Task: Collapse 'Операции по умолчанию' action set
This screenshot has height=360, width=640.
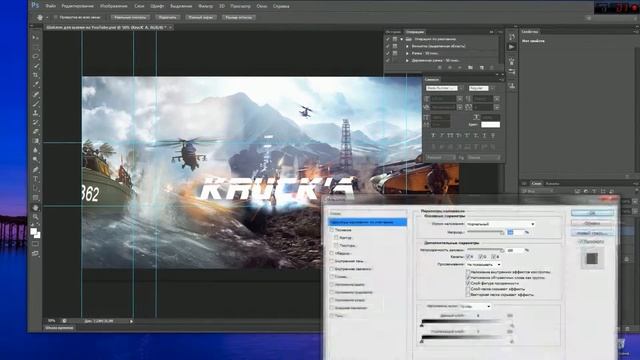Action: tap(402, 39)
